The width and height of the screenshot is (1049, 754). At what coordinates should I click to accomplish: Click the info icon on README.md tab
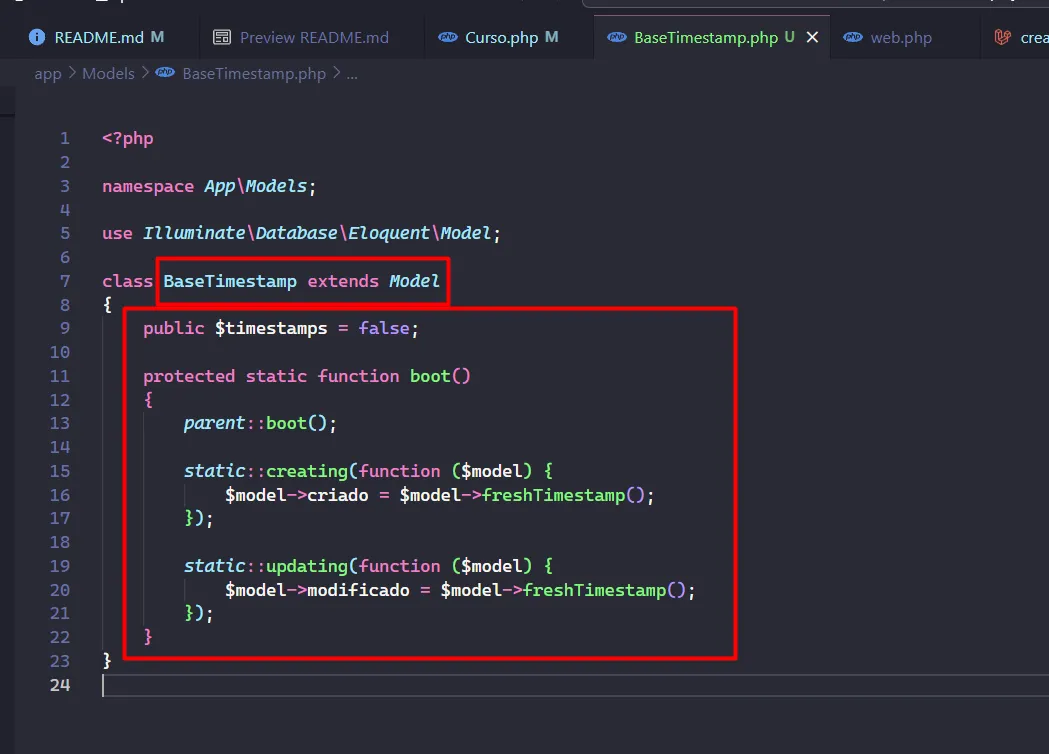point(38,38)
